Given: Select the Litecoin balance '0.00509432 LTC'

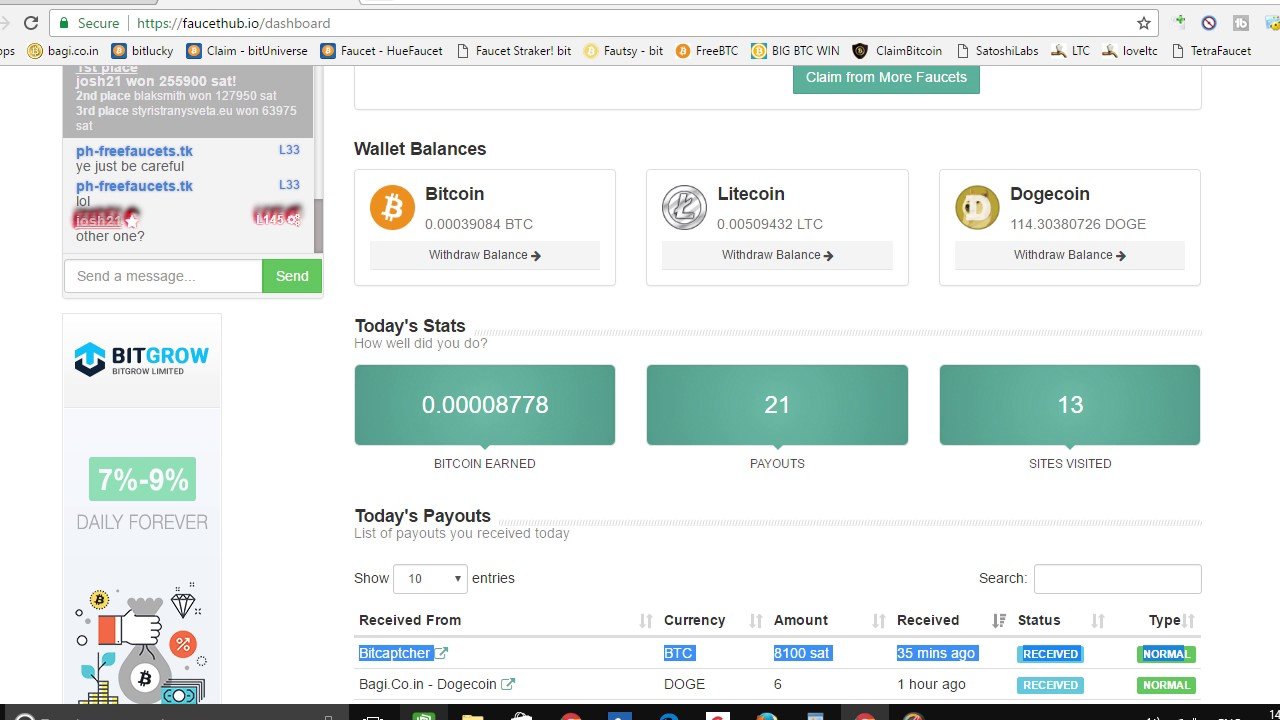Looking at the screenshot, I should click(770, 224).
